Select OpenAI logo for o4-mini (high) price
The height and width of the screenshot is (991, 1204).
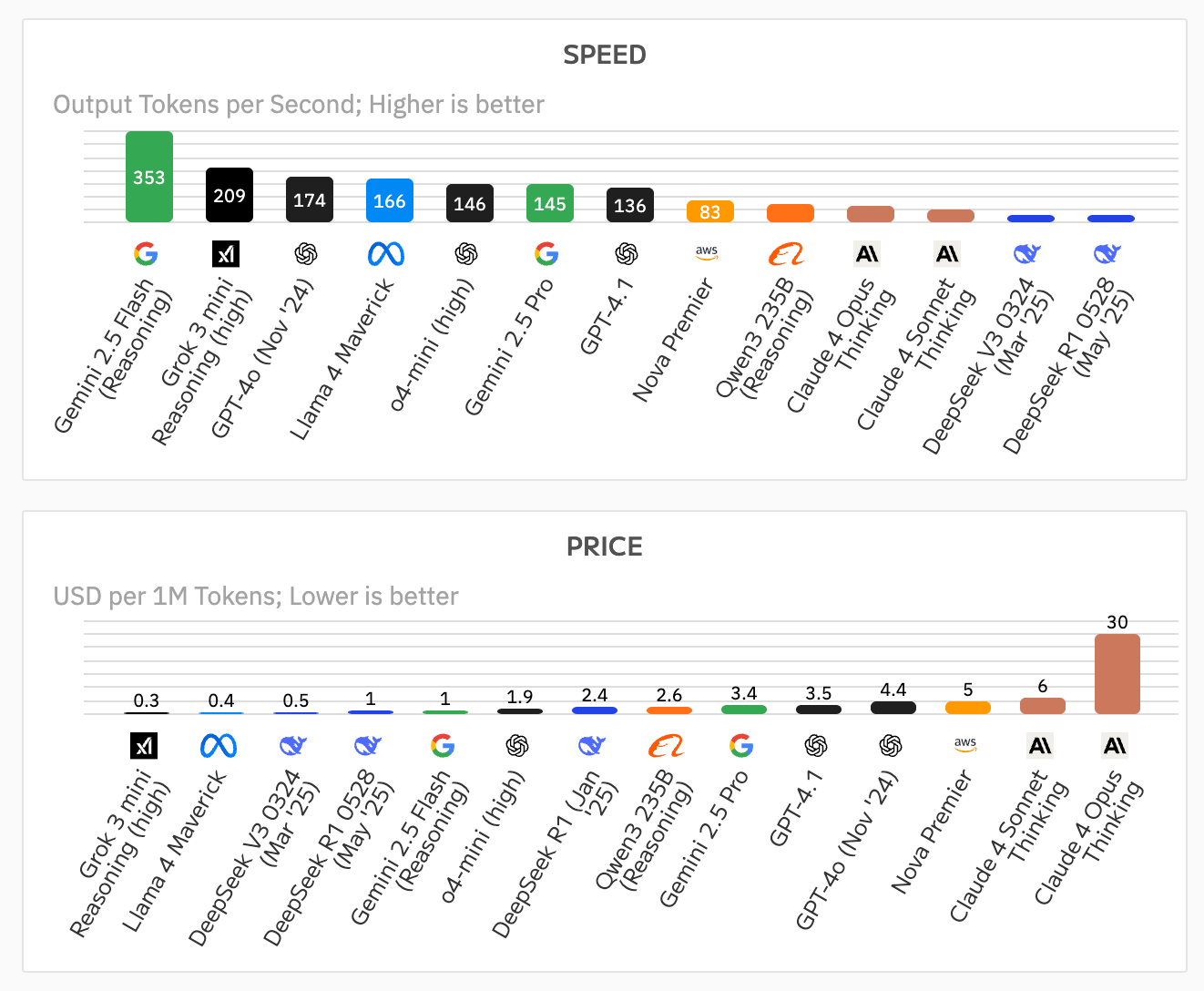[517, 746]
